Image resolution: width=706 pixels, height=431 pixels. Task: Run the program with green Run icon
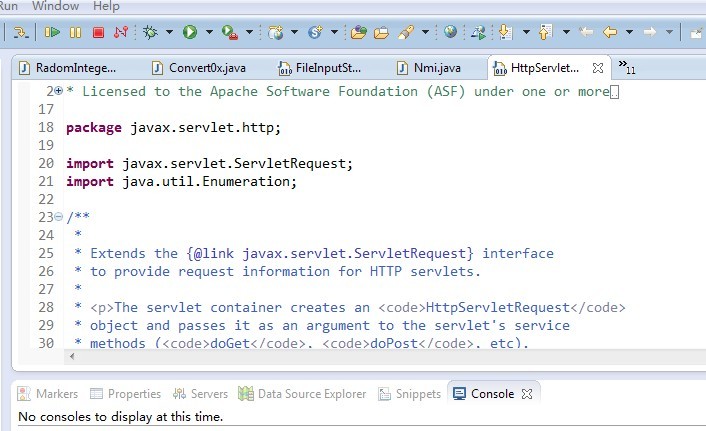[189, 32]
